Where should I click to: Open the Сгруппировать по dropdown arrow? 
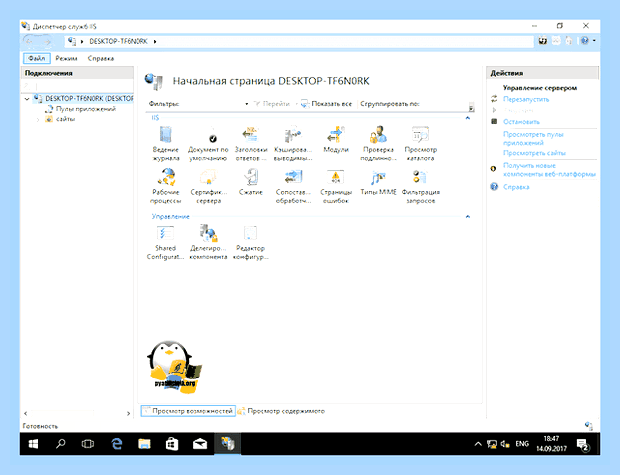click(471, 108)
